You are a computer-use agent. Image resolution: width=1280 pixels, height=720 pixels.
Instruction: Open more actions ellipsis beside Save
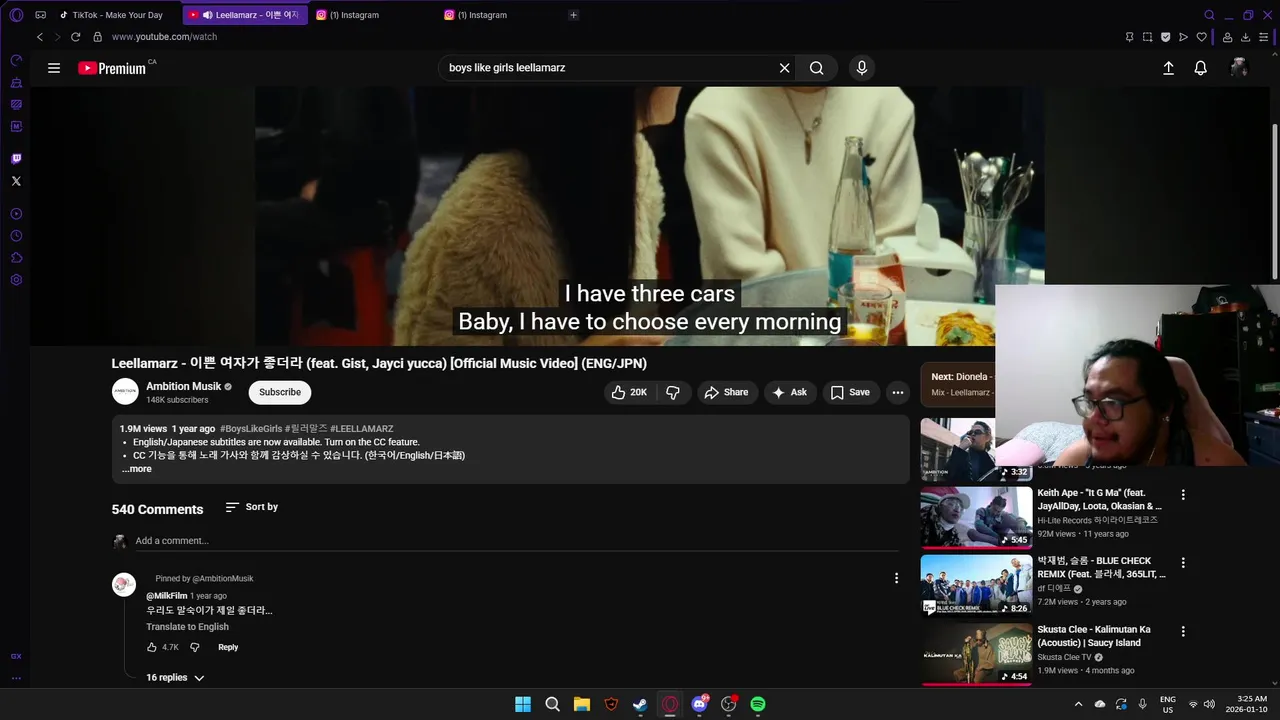point(898,392)
